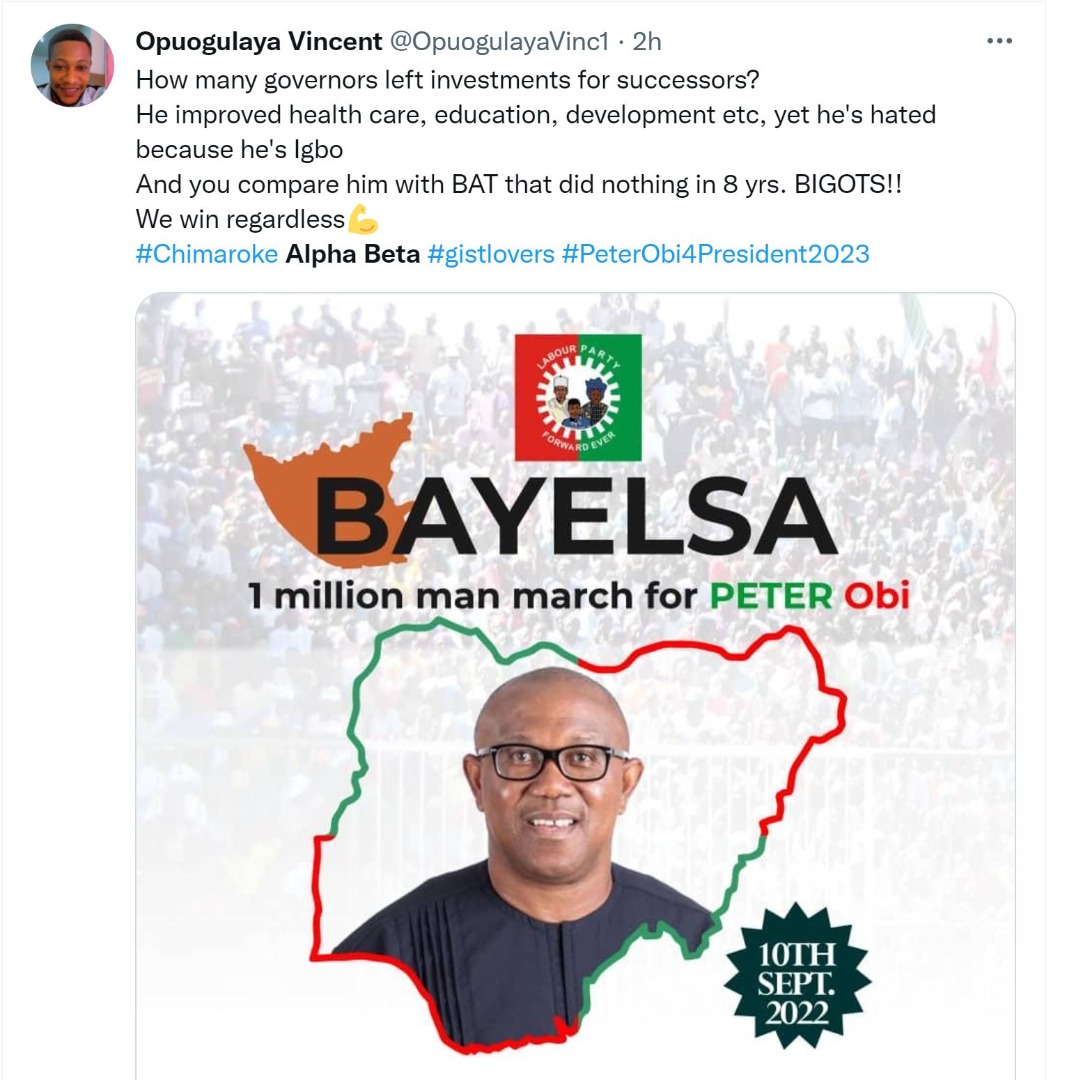Visit the @OpuogulayaVinc1 handle
This screenshot has height=1080, width=1067.
pos(500,41)
